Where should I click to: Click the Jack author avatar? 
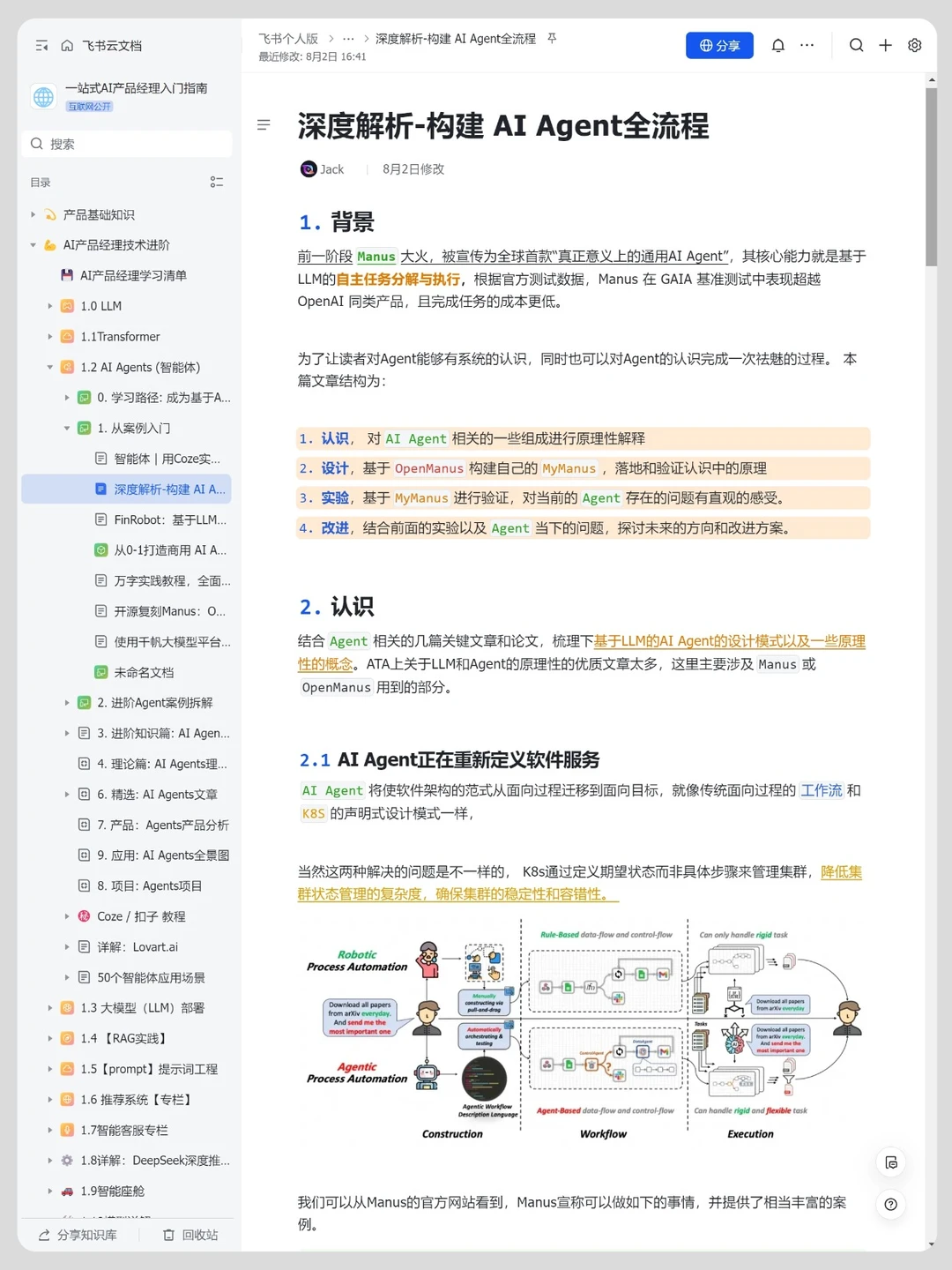pyautogui.click(x=308, y=169)
